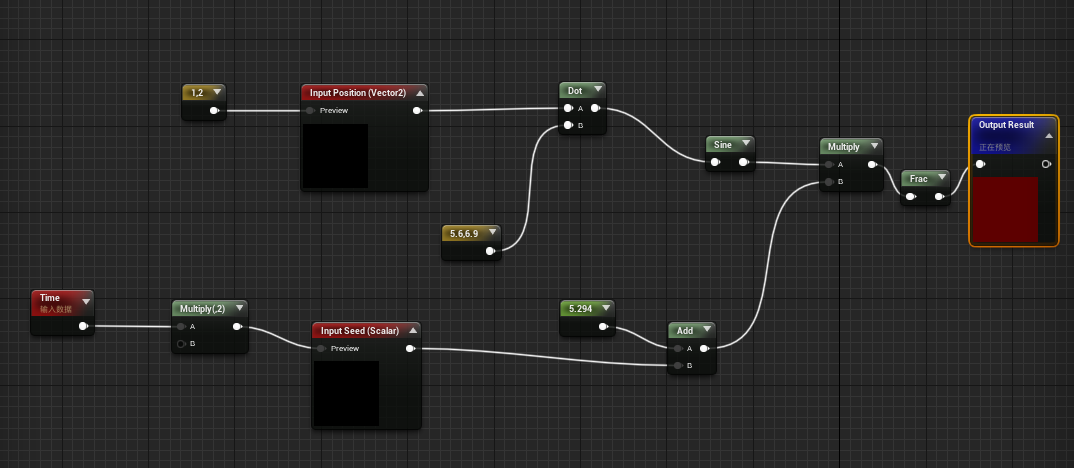
Task: Expand the Multiply(,2) node arrow
Action: 239,308
